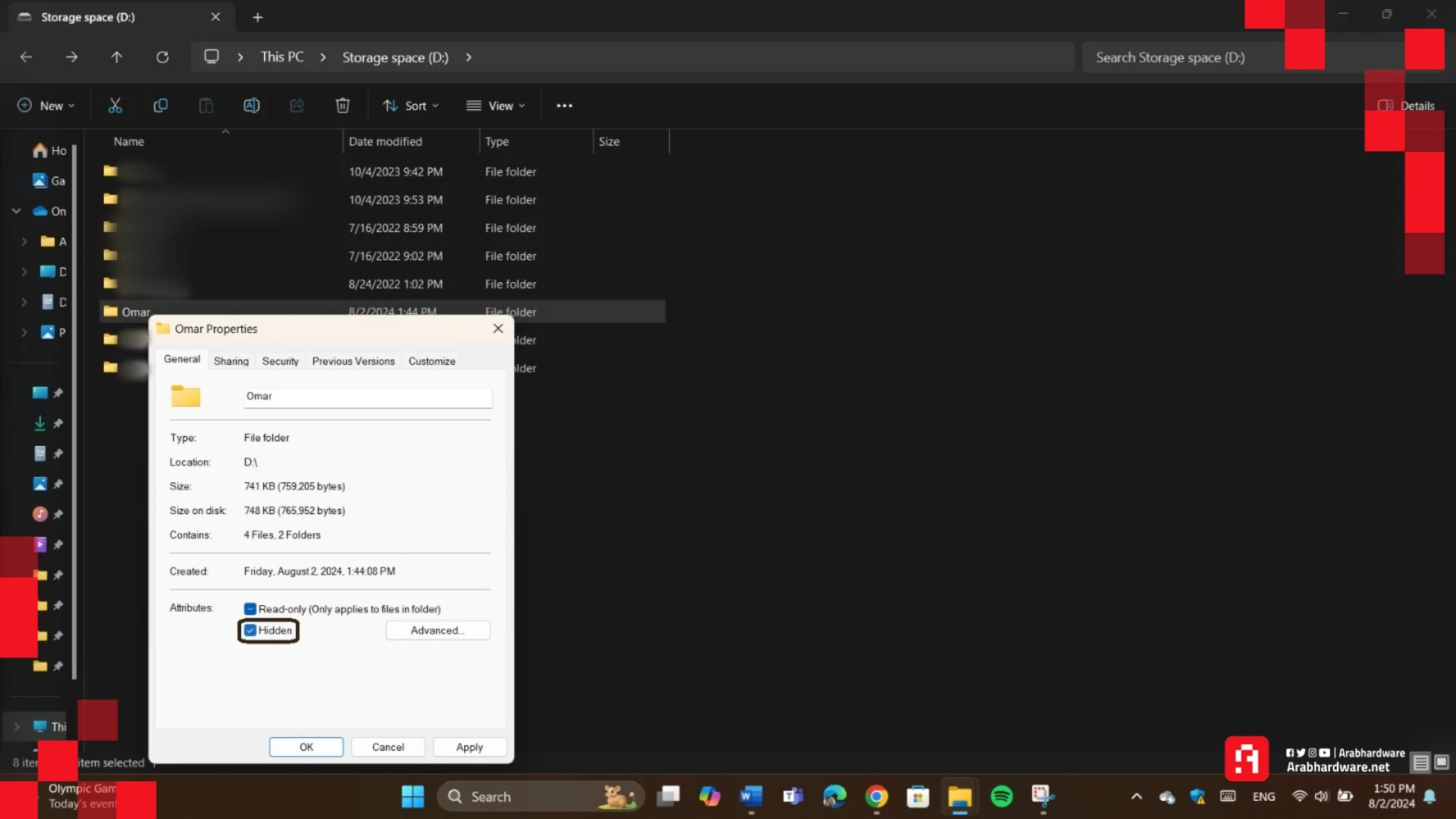Switch to the Sharing tab

point(231,361)
